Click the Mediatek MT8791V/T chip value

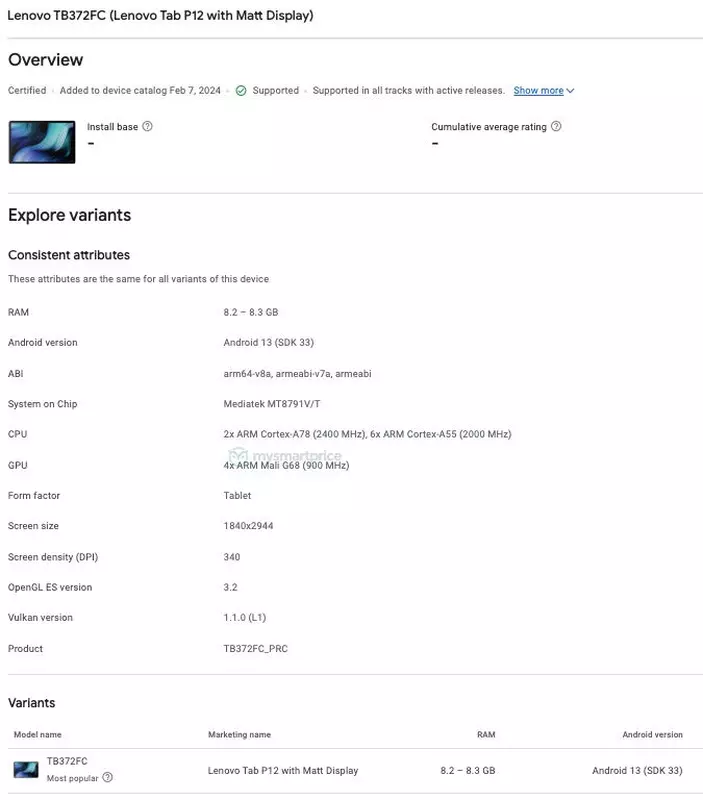pos(272,404)
